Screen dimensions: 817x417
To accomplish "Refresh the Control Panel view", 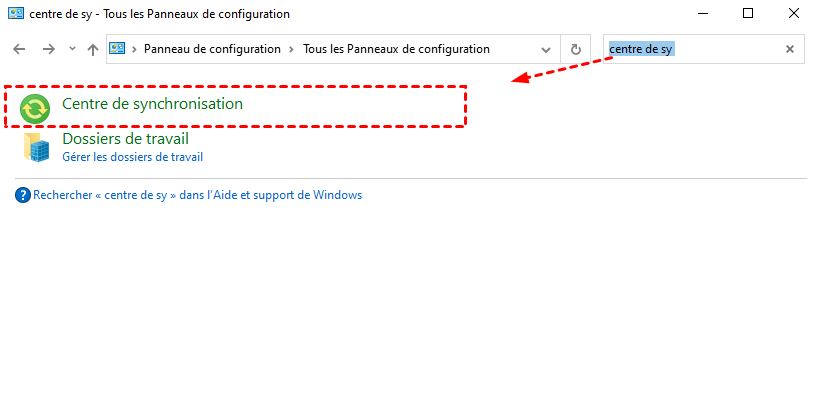I will 576,49.
